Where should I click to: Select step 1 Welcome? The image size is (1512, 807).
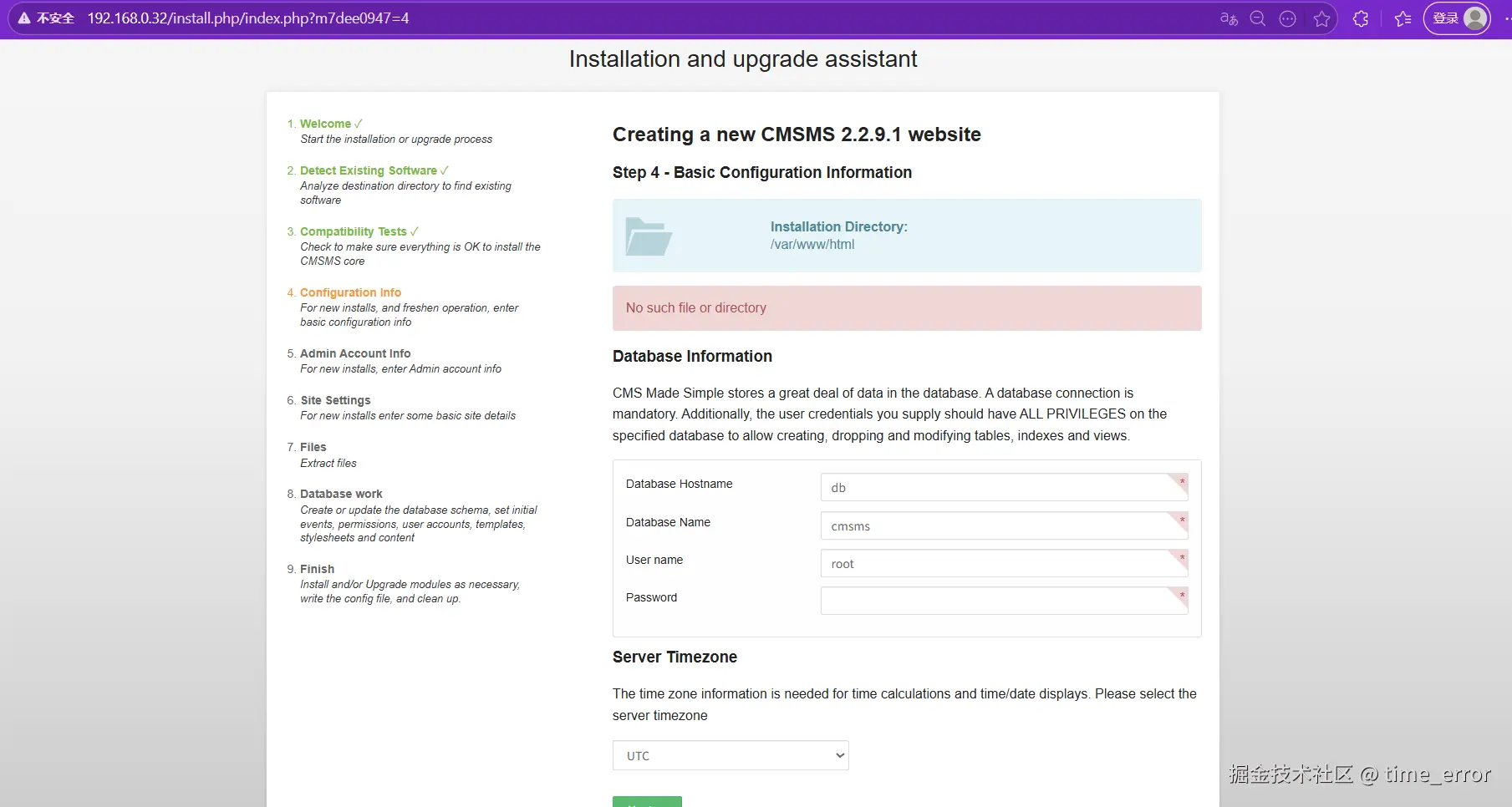[x=325, y=124]
